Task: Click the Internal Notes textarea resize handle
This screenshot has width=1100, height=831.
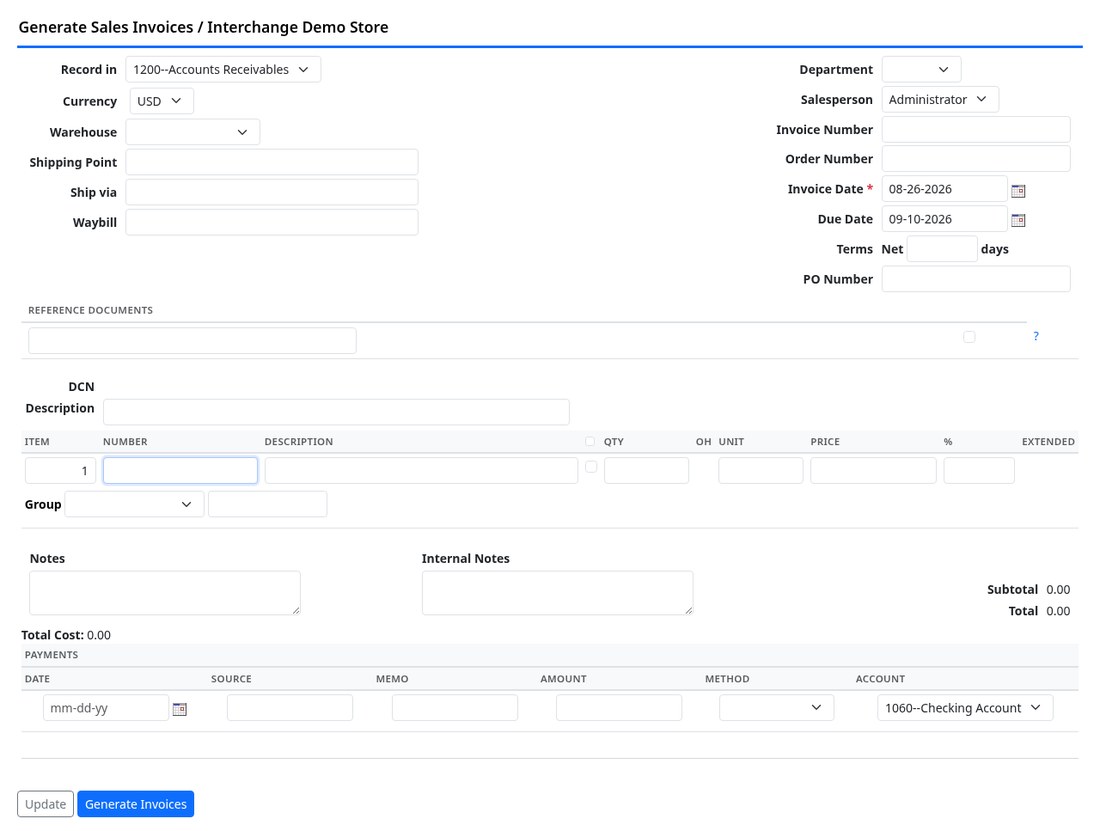Action: pyautogui.click(x=688, y=610)
